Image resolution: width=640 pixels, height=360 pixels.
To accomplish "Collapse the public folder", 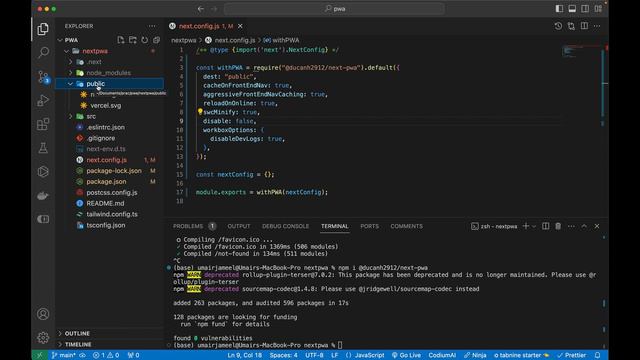I will tap(71, 84).
